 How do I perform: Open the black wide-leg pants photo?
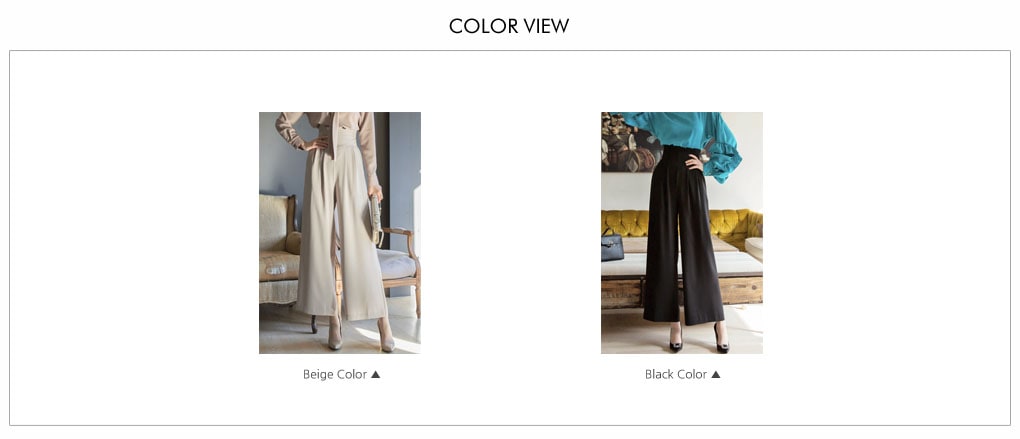coord(682,233)
